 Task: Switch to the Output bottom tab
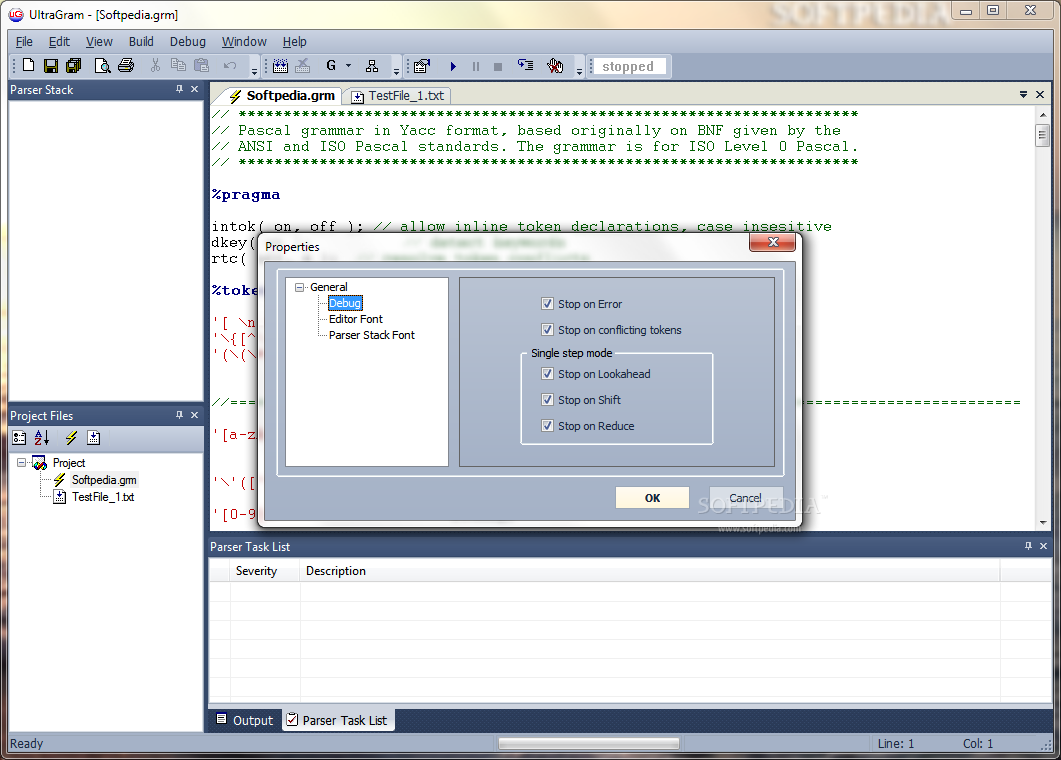(244, 720)
